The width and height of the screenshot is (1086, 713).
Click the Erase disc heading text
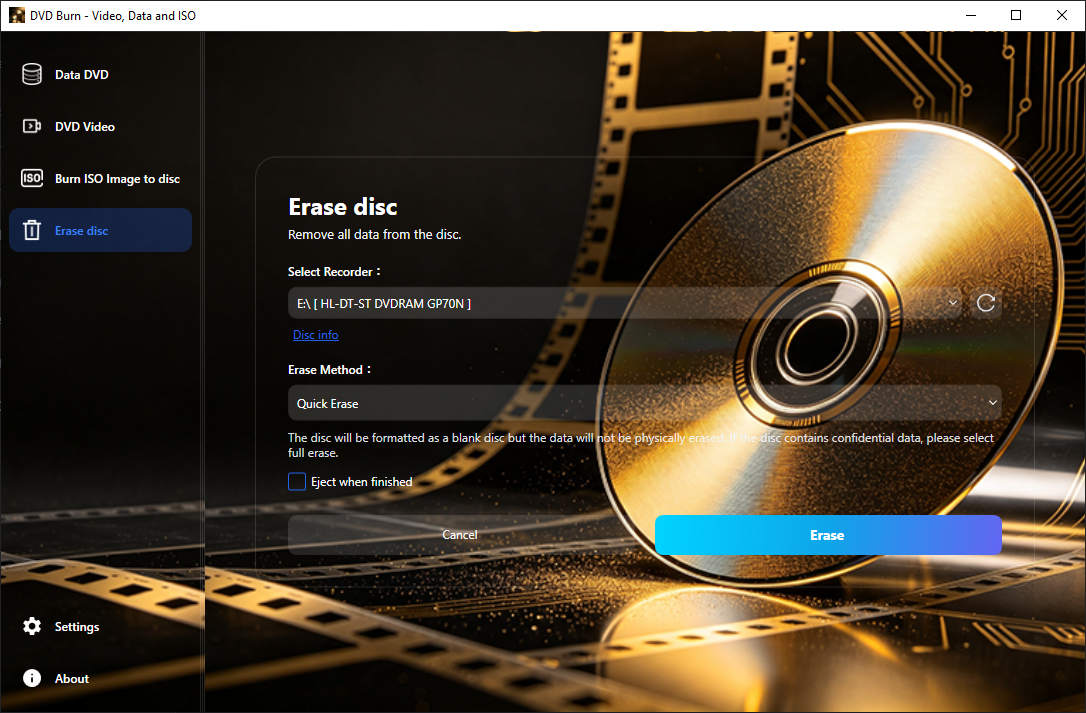click(x=343, y=206)
